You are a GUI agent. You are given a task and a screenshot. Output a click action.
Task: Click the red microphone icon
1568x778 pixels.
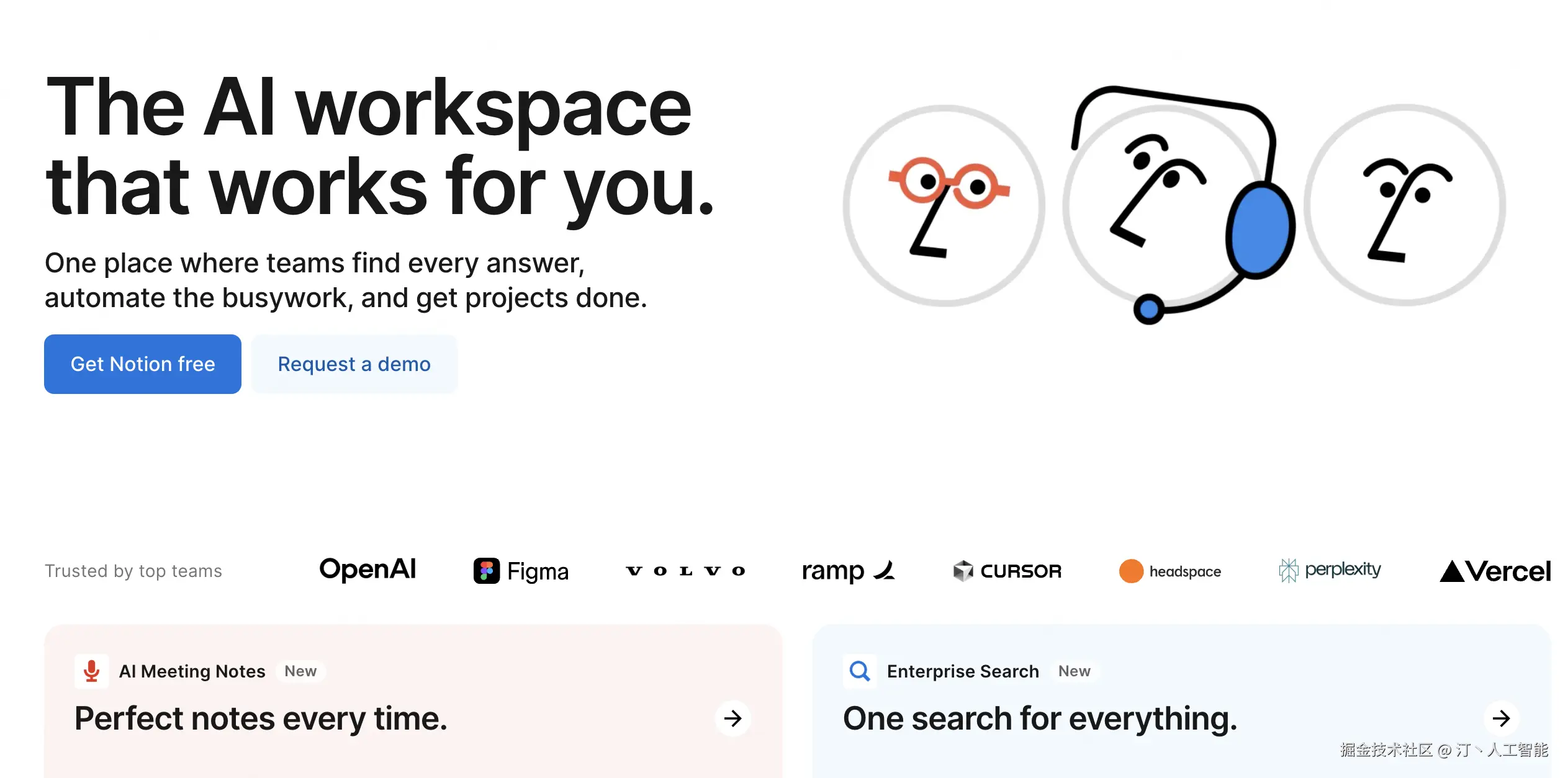[92, 671]
